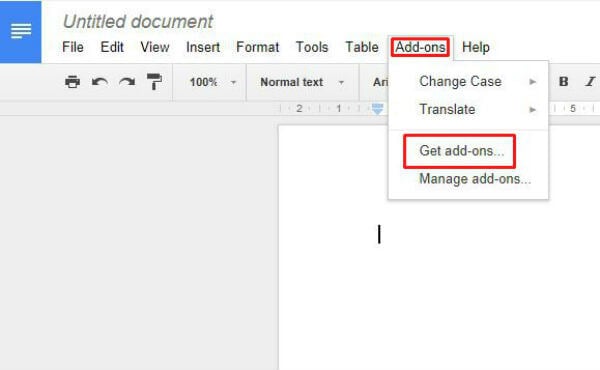Click the blue indent marker on ruler
600x370 pixels.
[x=377, y=109]
